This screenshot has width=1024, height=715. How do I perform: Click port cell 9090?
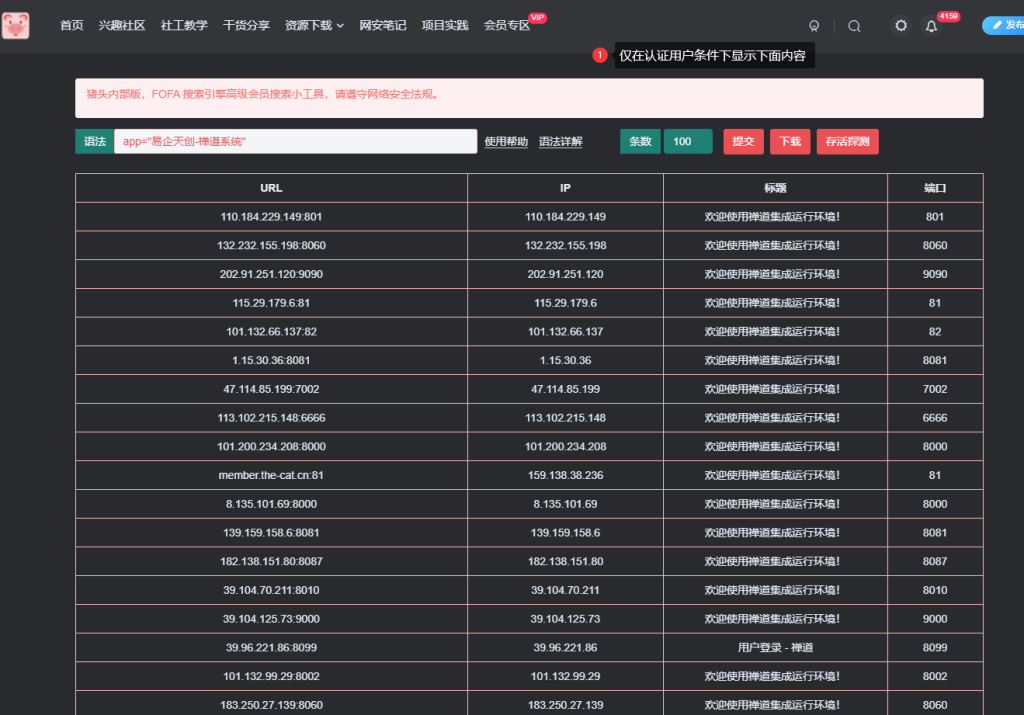935,274
